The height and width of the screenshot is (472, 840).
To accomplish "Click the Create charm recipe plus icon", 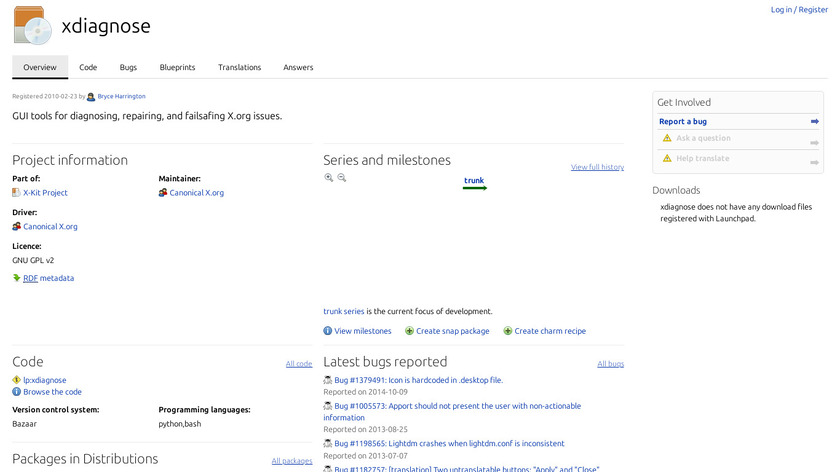I will point(508,331).
